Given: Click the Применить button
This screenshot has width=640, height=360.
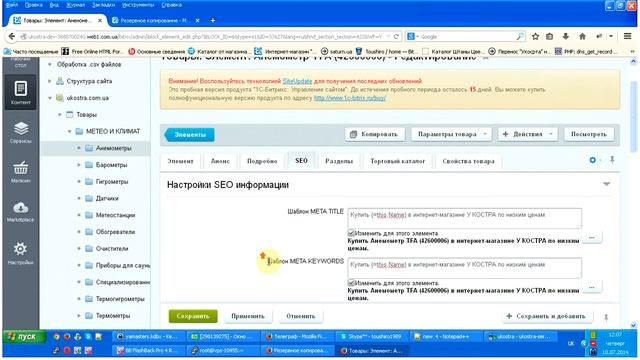Looking at the screenshot, I should tap(248, 316).
